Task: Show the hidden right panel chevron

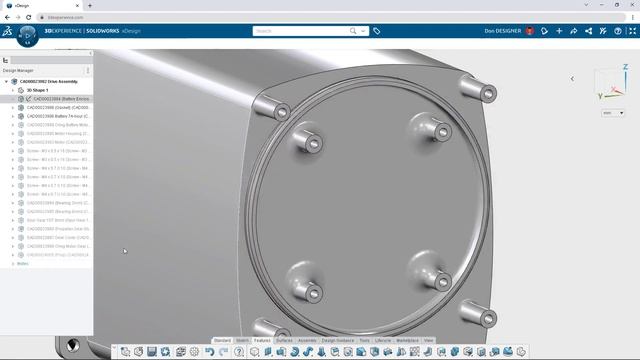Action: pyautogui.click(x=572, y=78)
